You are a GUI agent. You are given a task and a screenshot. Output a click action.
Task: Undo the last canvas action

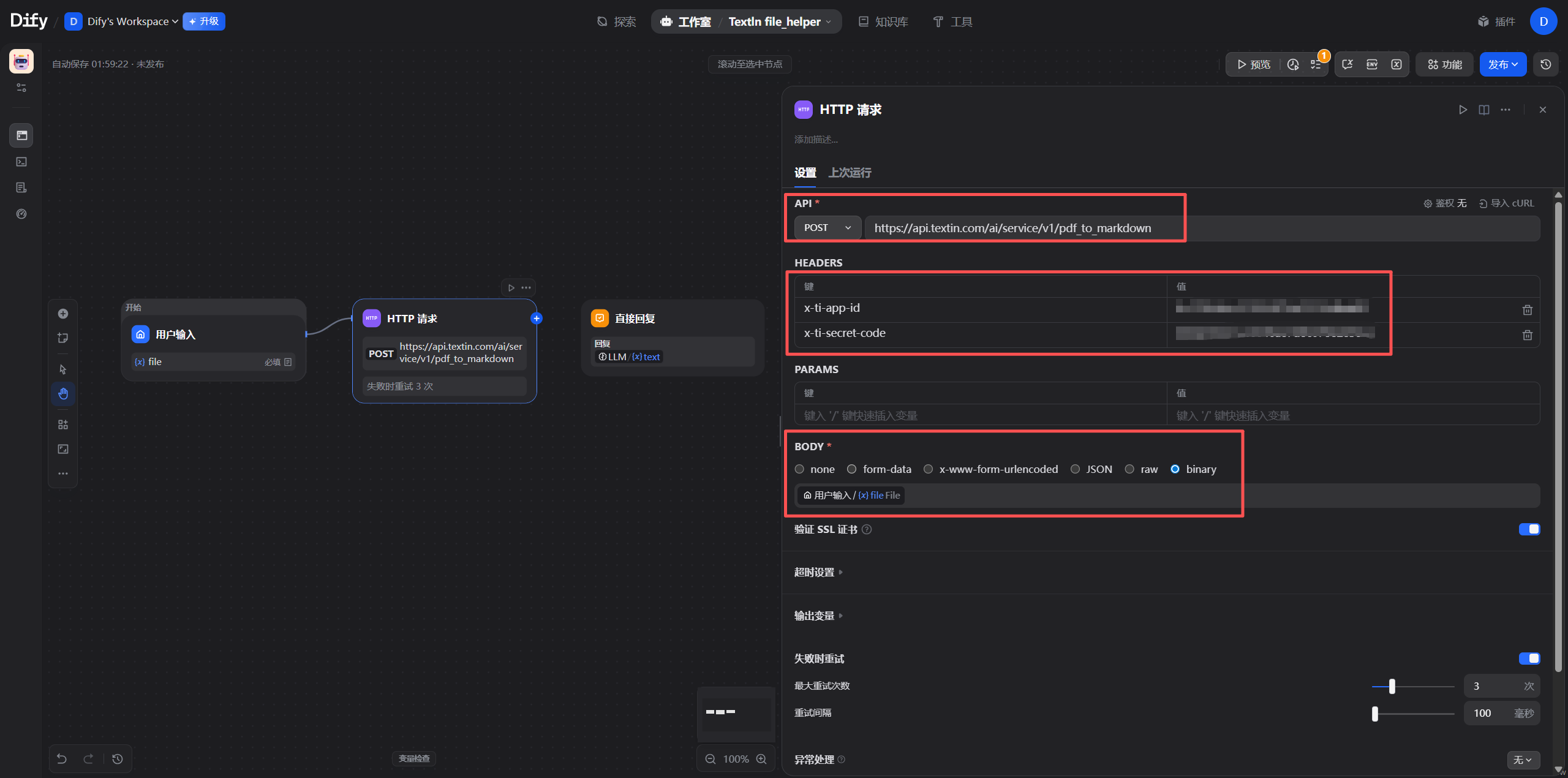coord(62,759)
